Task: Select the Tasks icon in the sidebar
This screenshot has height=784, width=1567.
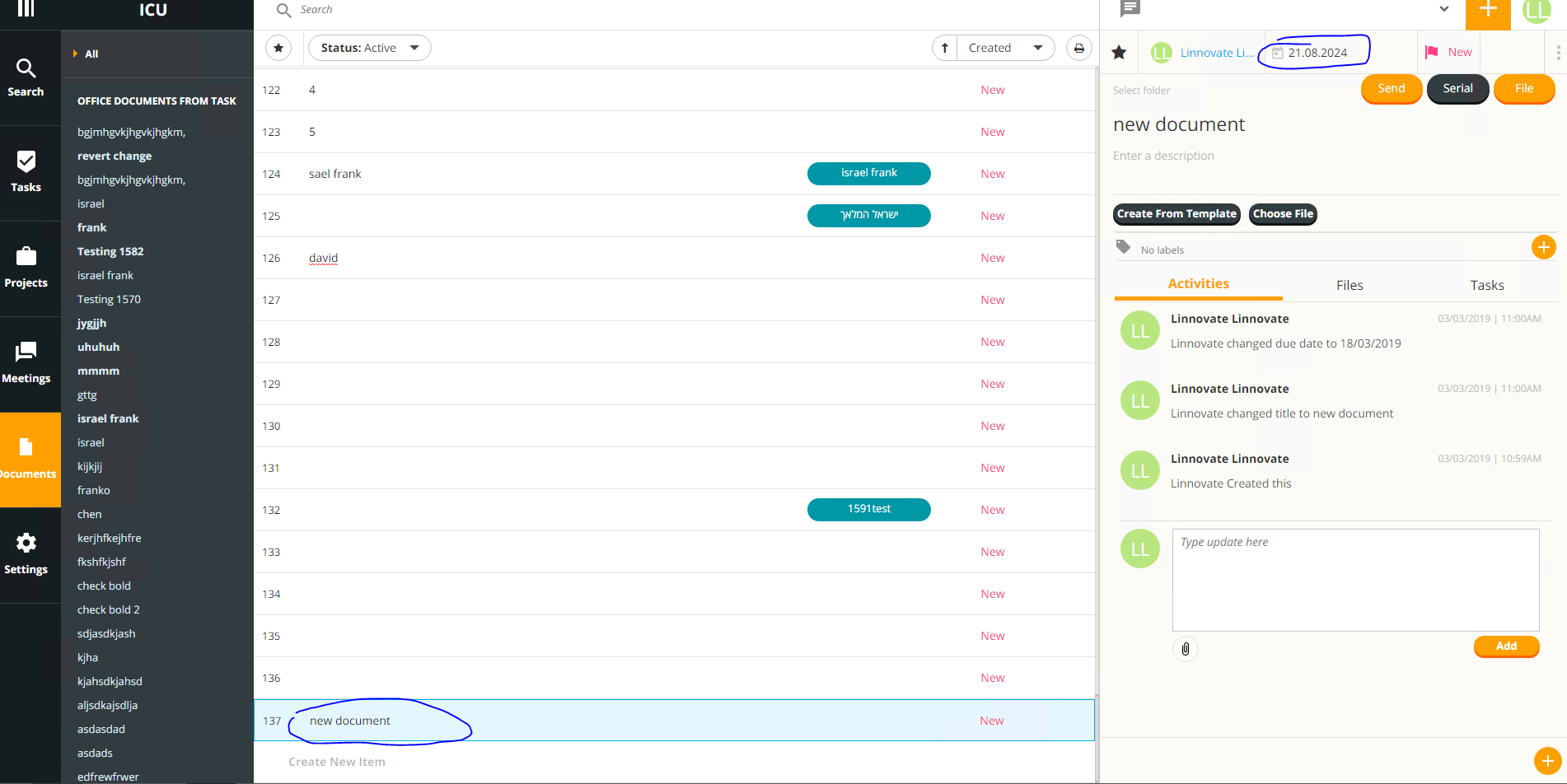Action: pyautogui.click(x=26, y=171)
